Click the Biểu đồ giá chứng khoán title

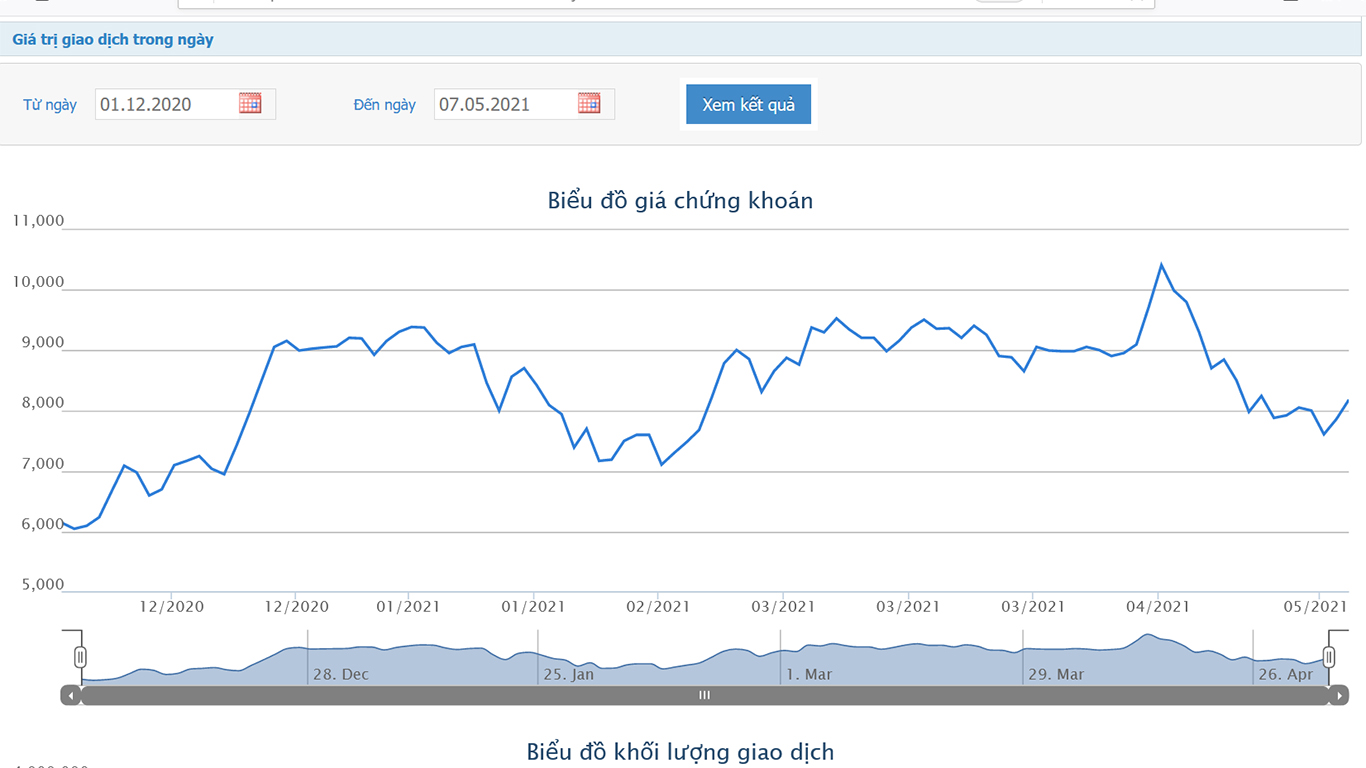coord(680,201)
